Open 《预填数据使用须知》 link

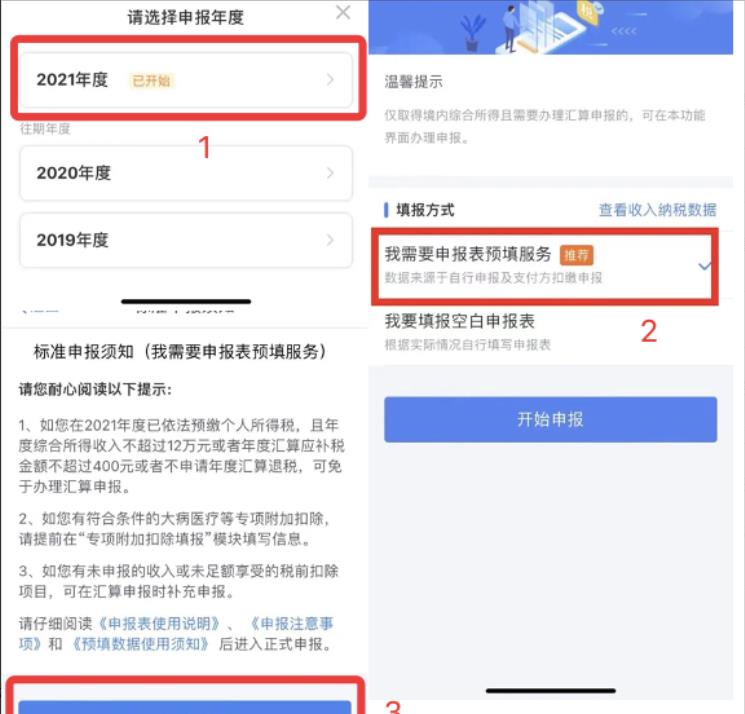pos(140,644)
